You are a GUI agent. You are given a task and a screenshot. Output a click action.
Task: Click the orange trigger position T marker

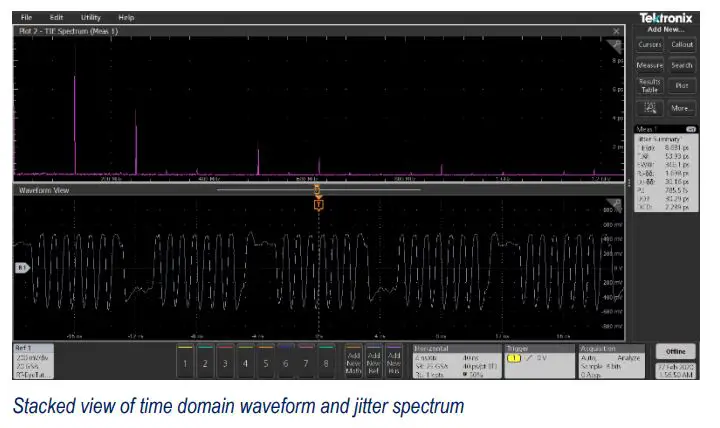[319, 205]
